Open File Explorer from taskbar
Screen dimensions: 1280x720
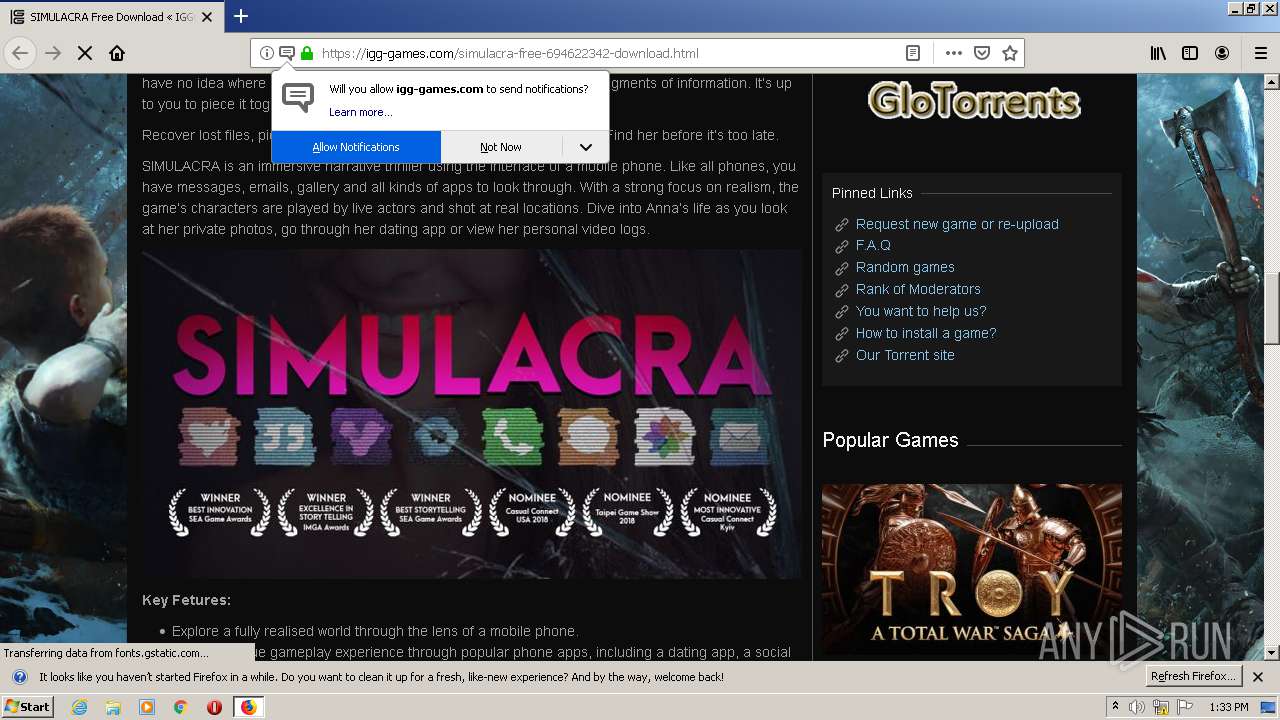pyautogui.click(x=113, y=707)
